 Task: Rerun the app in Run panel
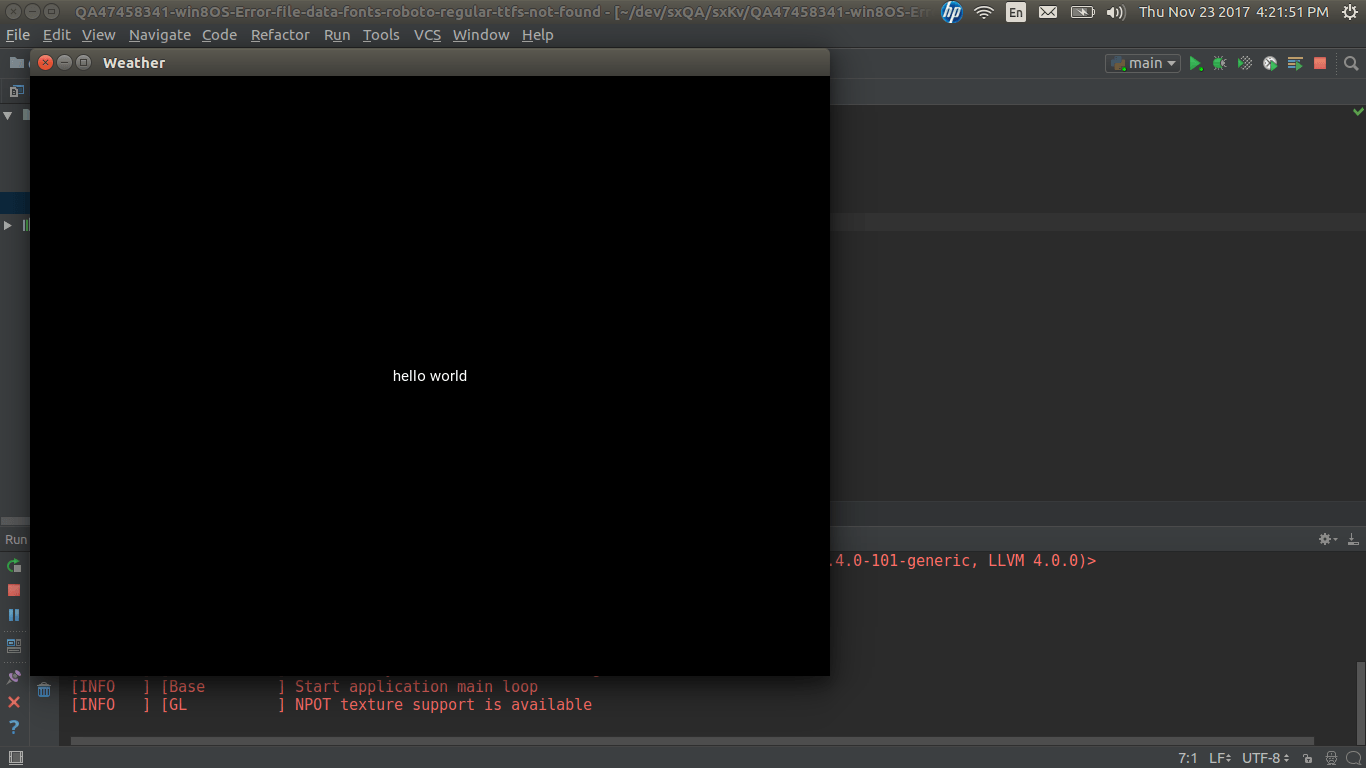click(x=14, y=566)
